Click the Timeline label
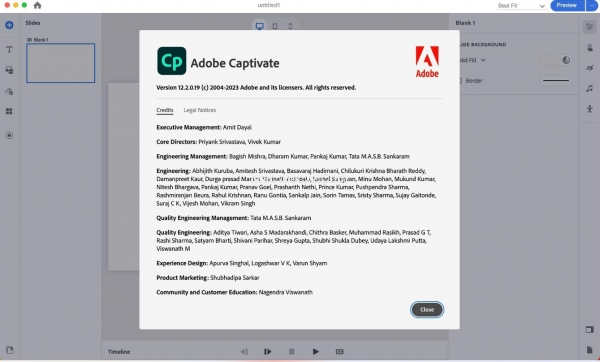The height and width of the screenshot is (362, 600). pos(119,352)
